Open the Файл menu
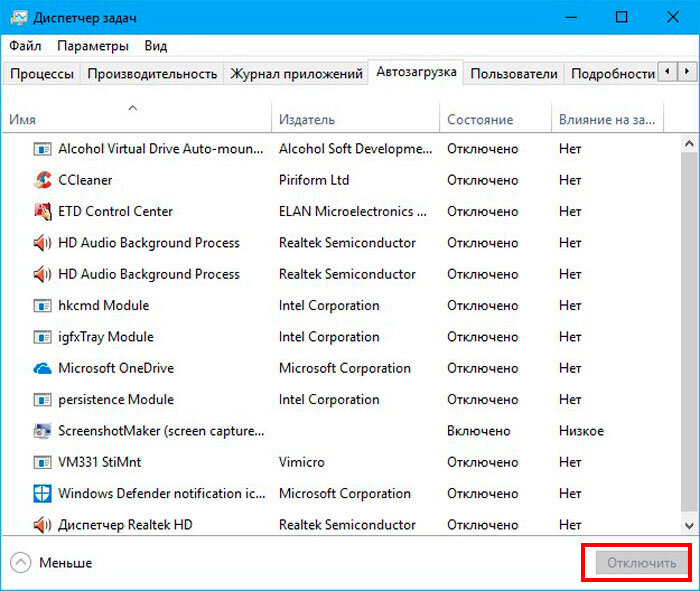Image resolution: width=700 pixels, height=591 pixels. (x=25, y=46)
